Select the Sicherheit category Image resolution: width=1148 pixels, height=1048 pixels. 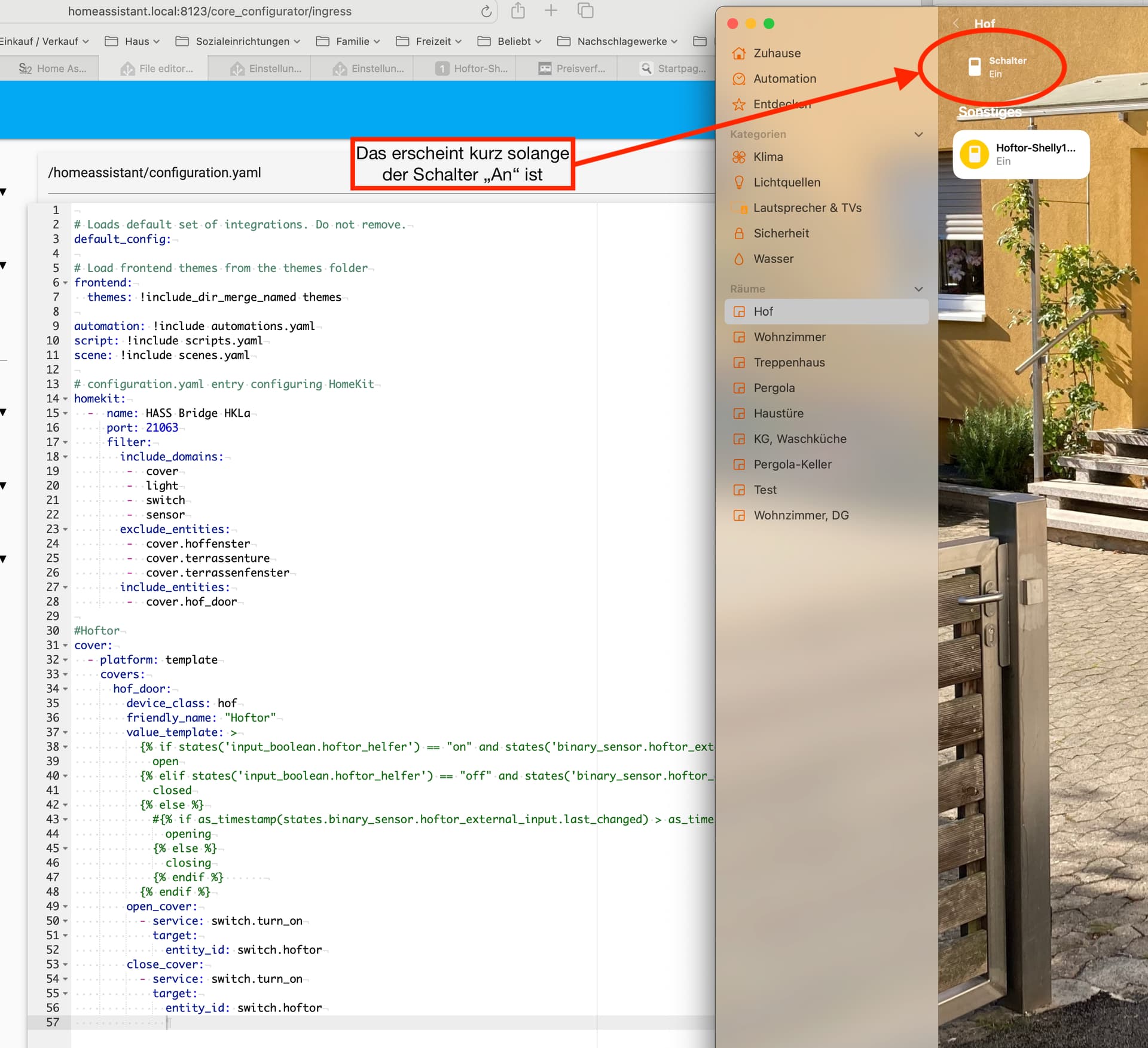coord(780,234)
